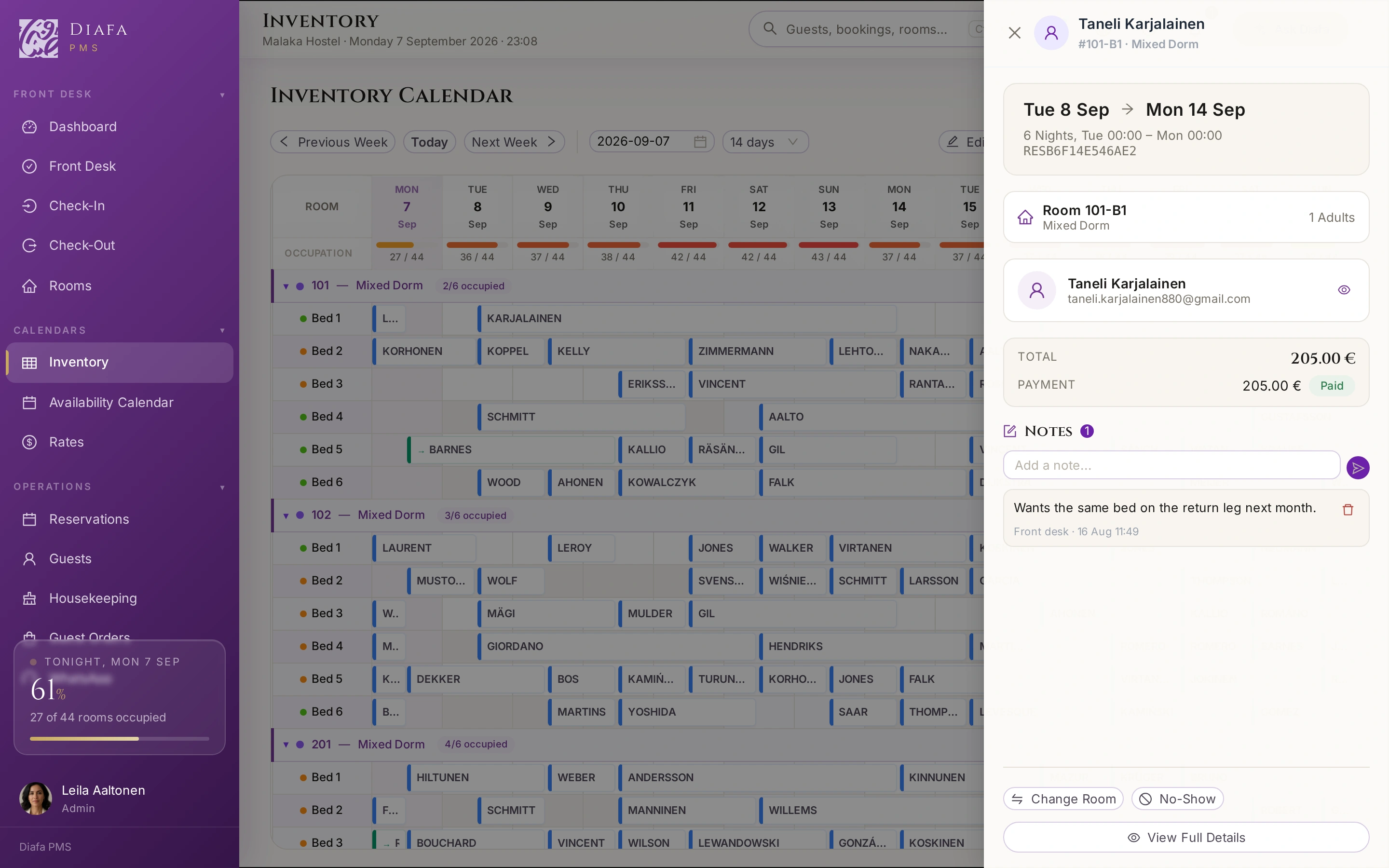Viewport: 1389px width, 868px height.
Task: Open the calendar date picker icon
Action: [x=700, y=142]
